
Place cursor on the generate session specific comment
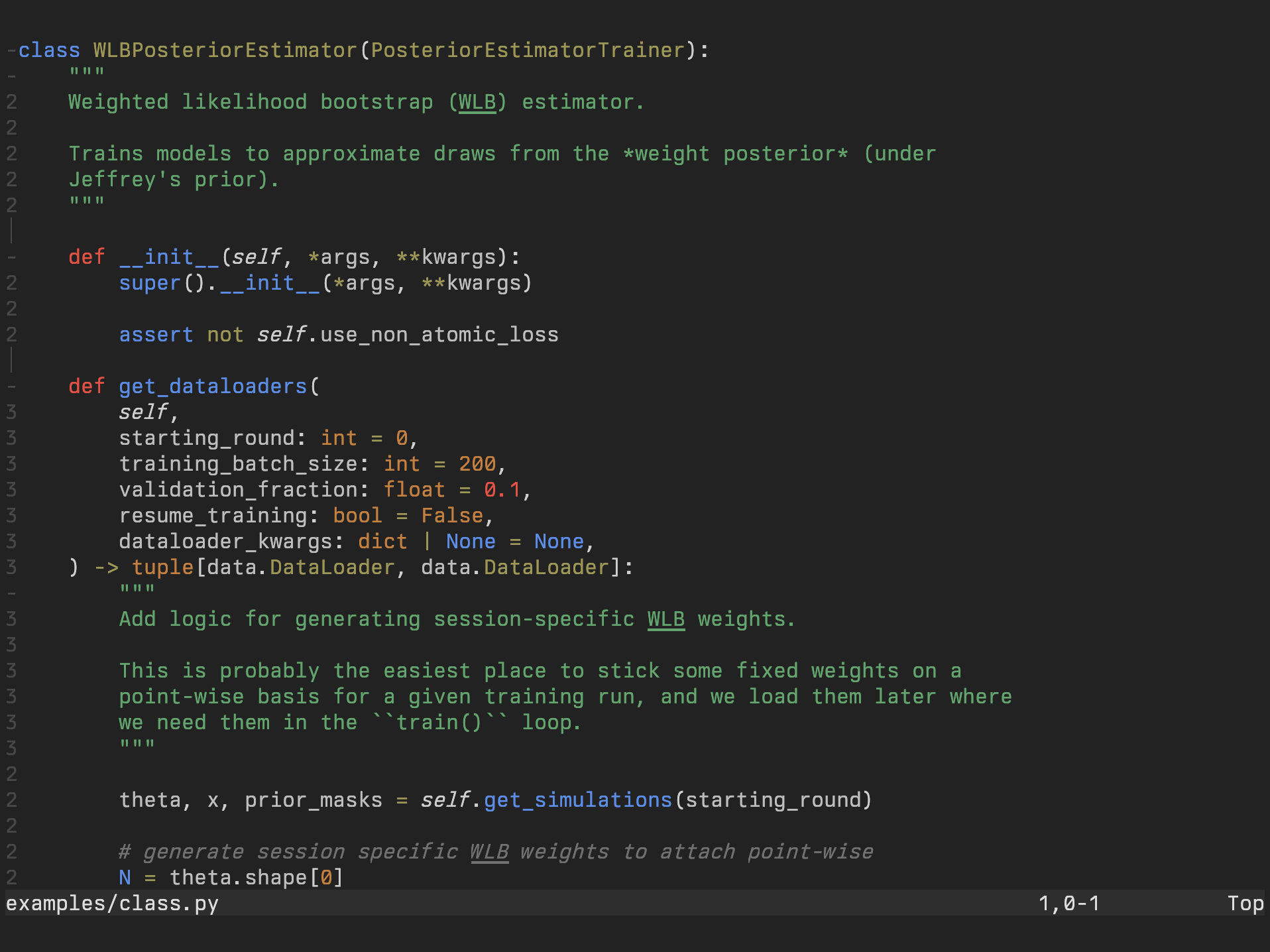pyautogui.click(x=496, y=852)
